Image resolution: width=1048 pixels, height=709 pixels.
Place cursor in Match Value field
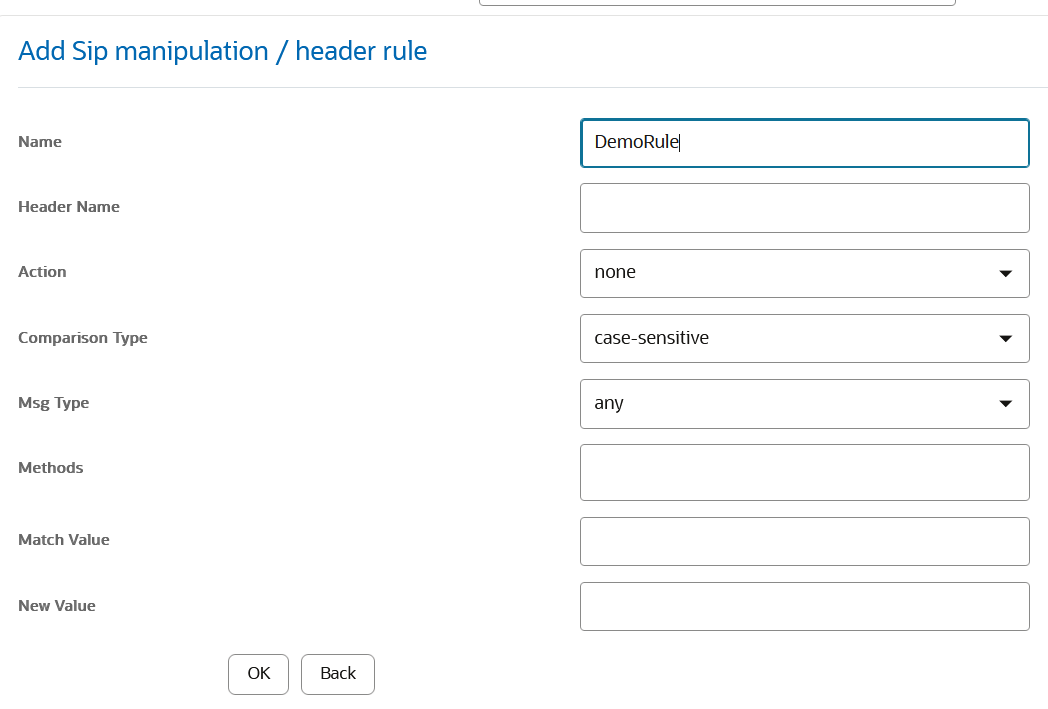(x=804, y=541)
